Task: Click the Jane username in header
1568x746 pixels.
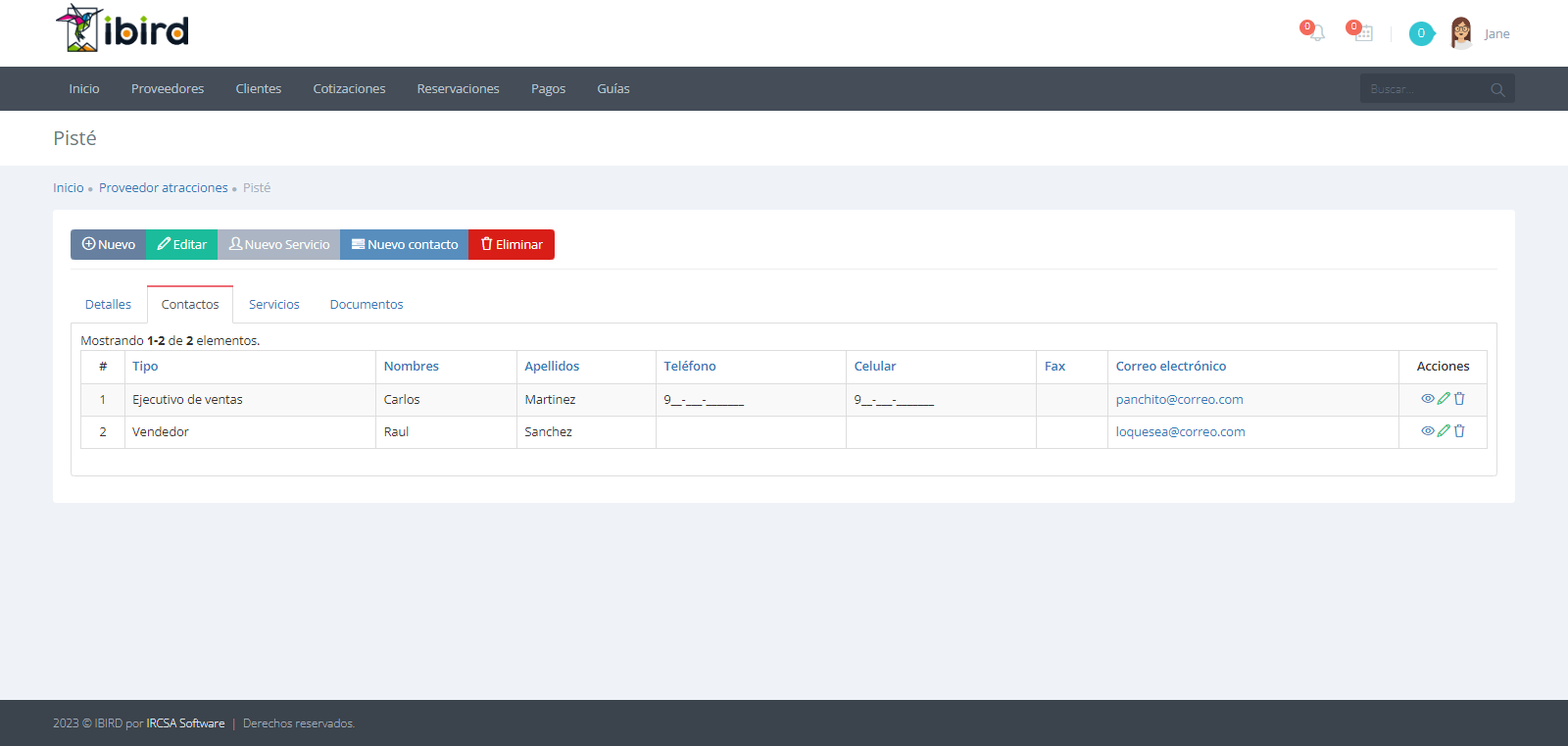Action: 1496,34
